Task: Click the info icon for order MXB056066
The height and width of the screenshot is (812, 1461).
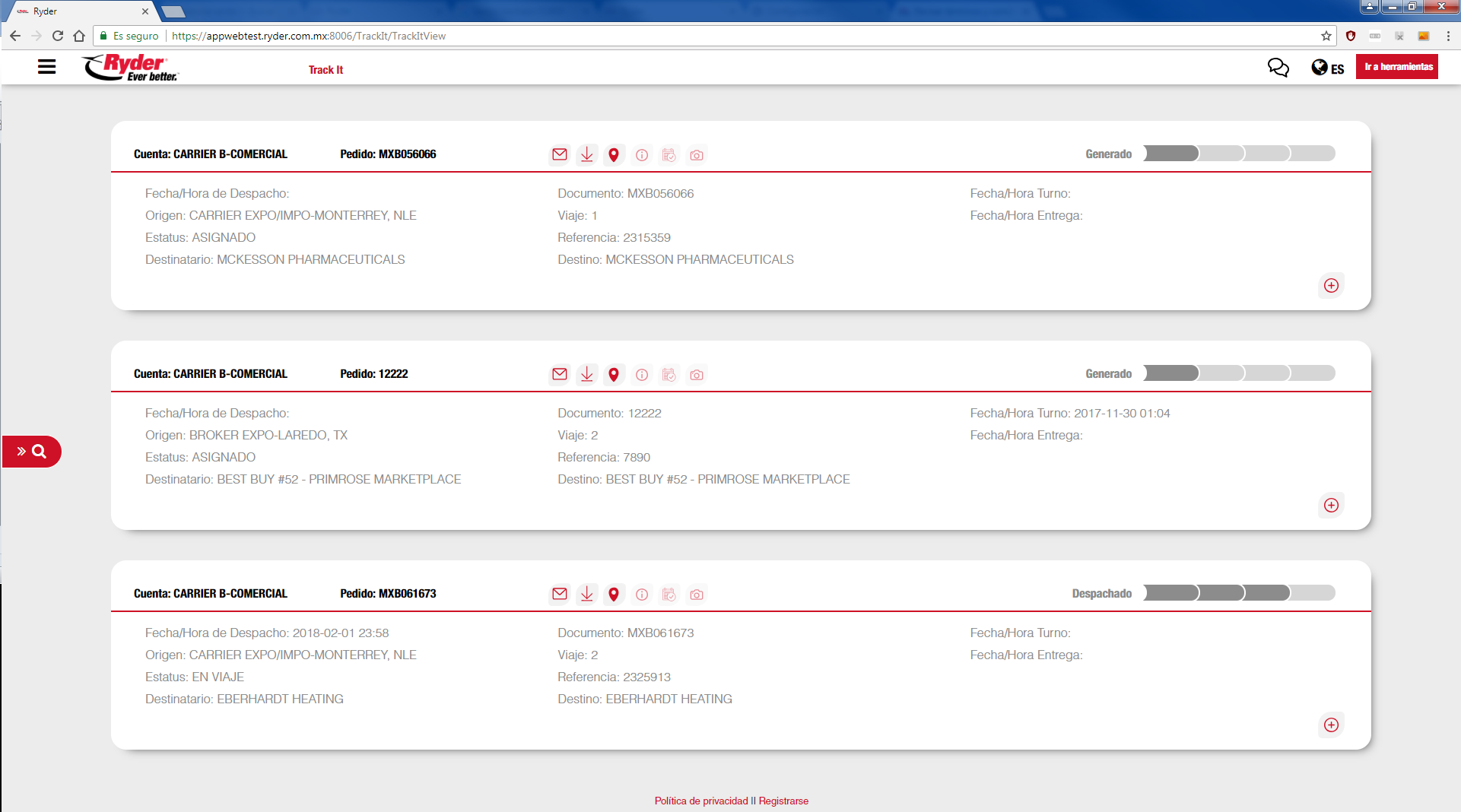Action: 642,155
